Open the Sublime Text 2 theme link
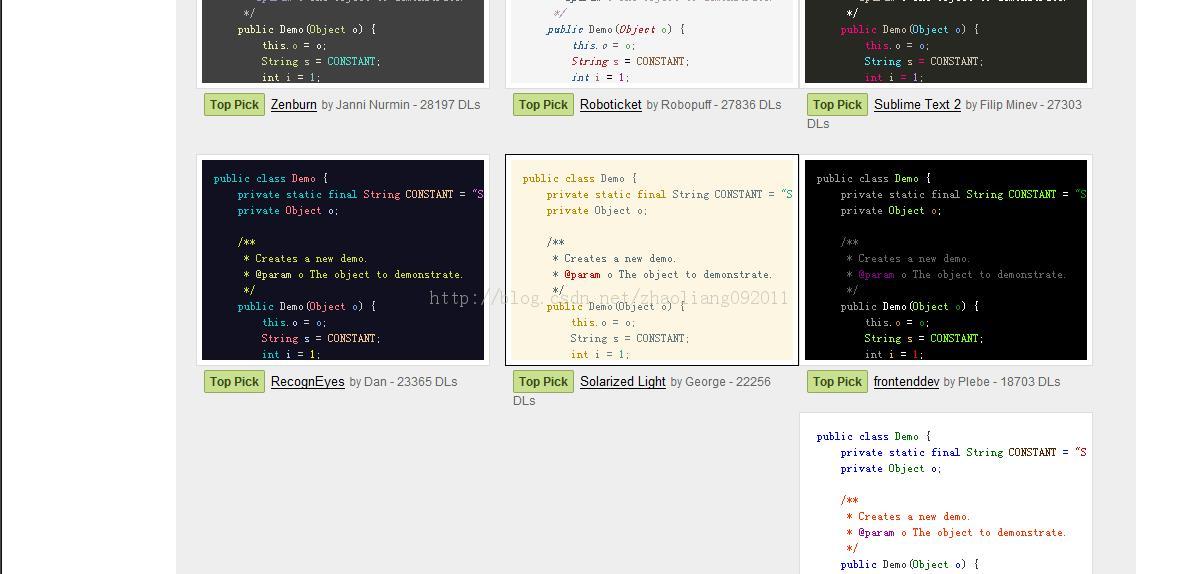The height and width of the screenshot is (574, 1203). coord(917,105)
